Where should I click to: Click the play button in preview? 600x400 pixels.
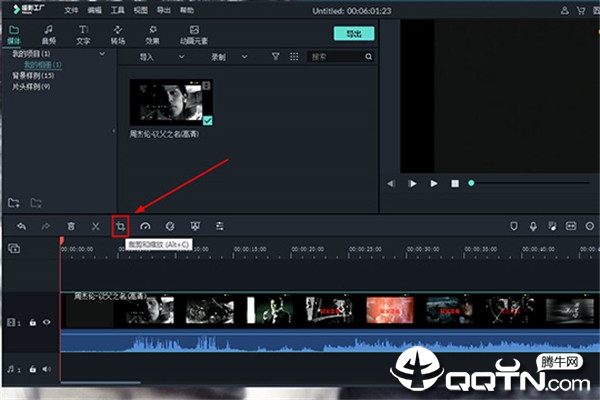[x=434, y=184]
